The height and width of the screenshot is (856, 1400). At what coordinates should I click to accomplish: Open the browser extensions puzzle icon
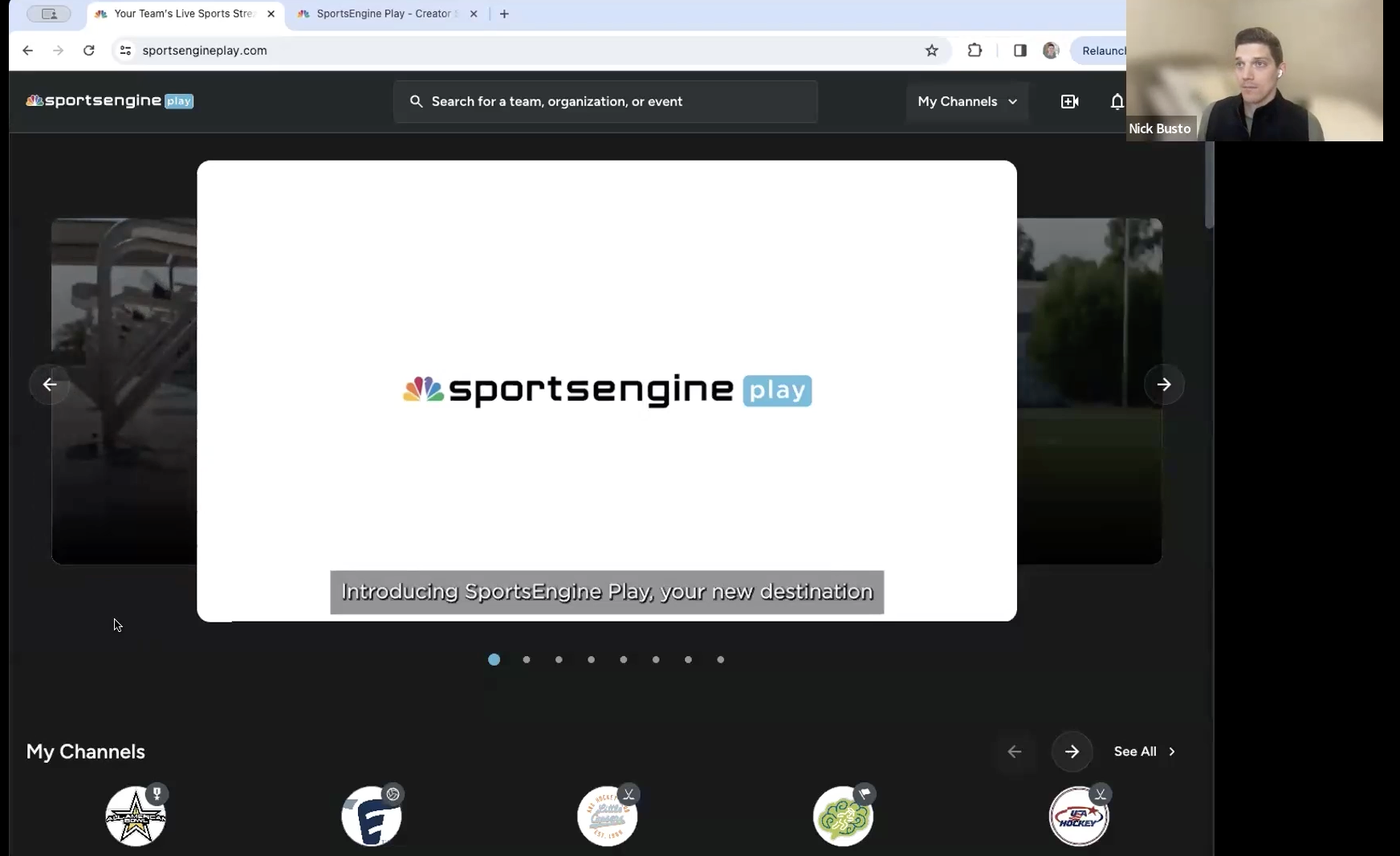[x=975, y=51]
